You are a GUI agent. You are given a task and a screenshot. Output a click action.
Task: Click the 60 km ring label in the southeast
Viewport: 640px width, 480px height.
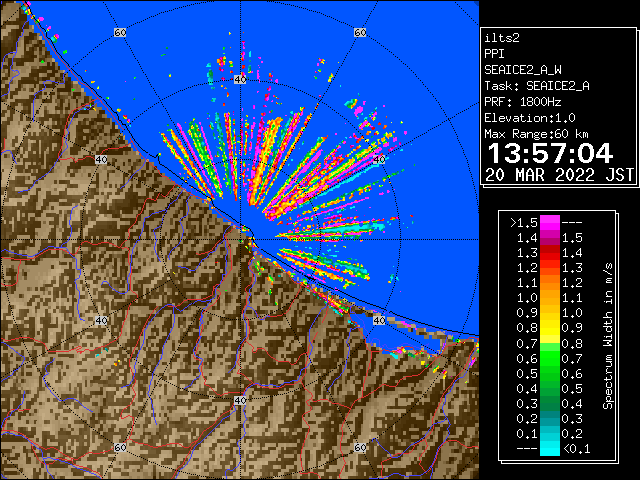360,448
